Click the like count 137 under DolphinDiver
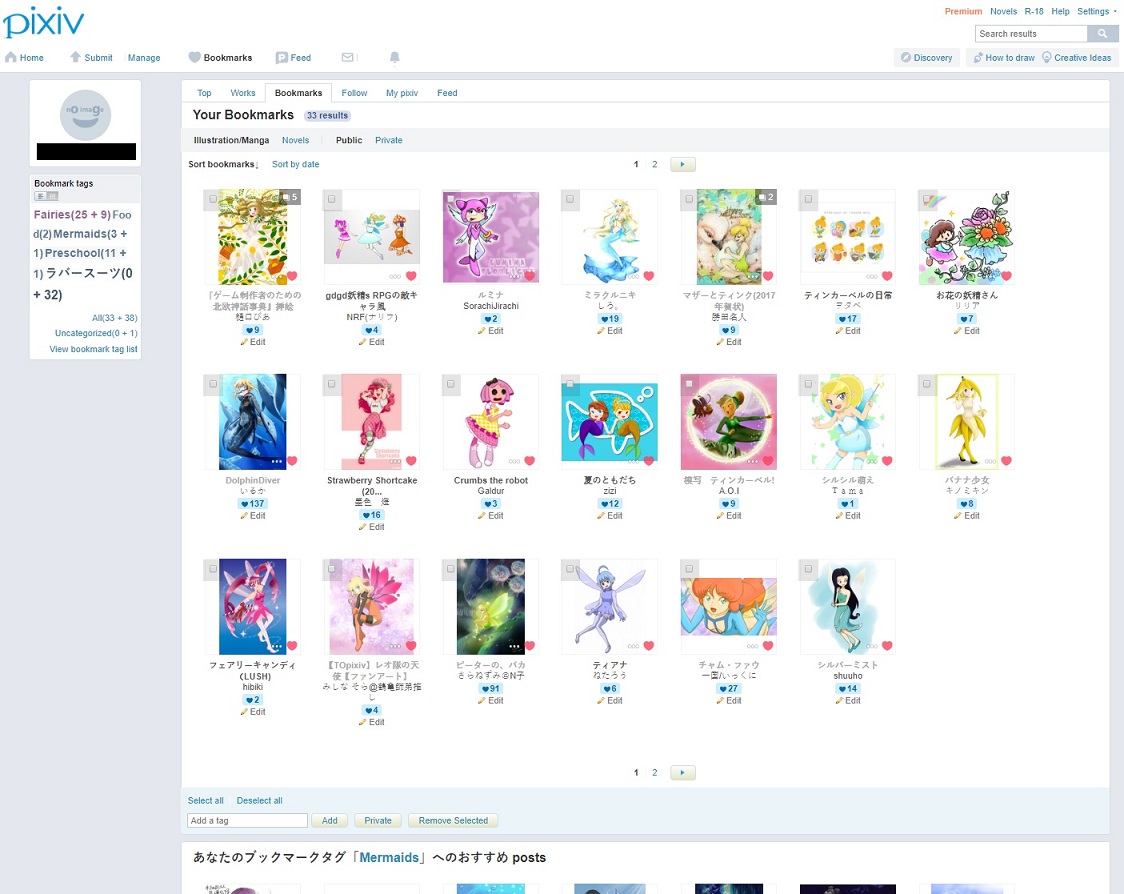 coord(252,504)
